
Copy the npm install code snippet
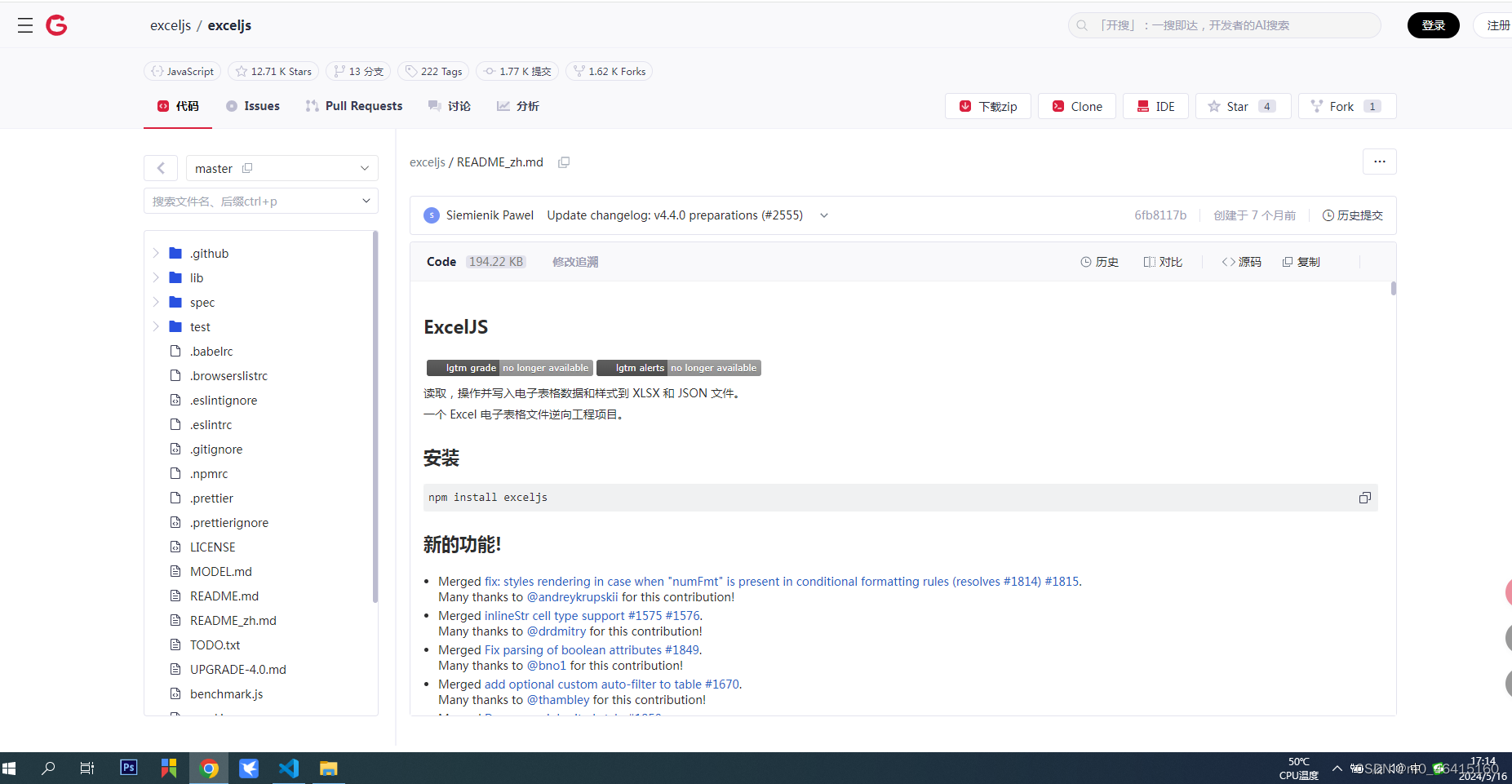click(1364, 498)
